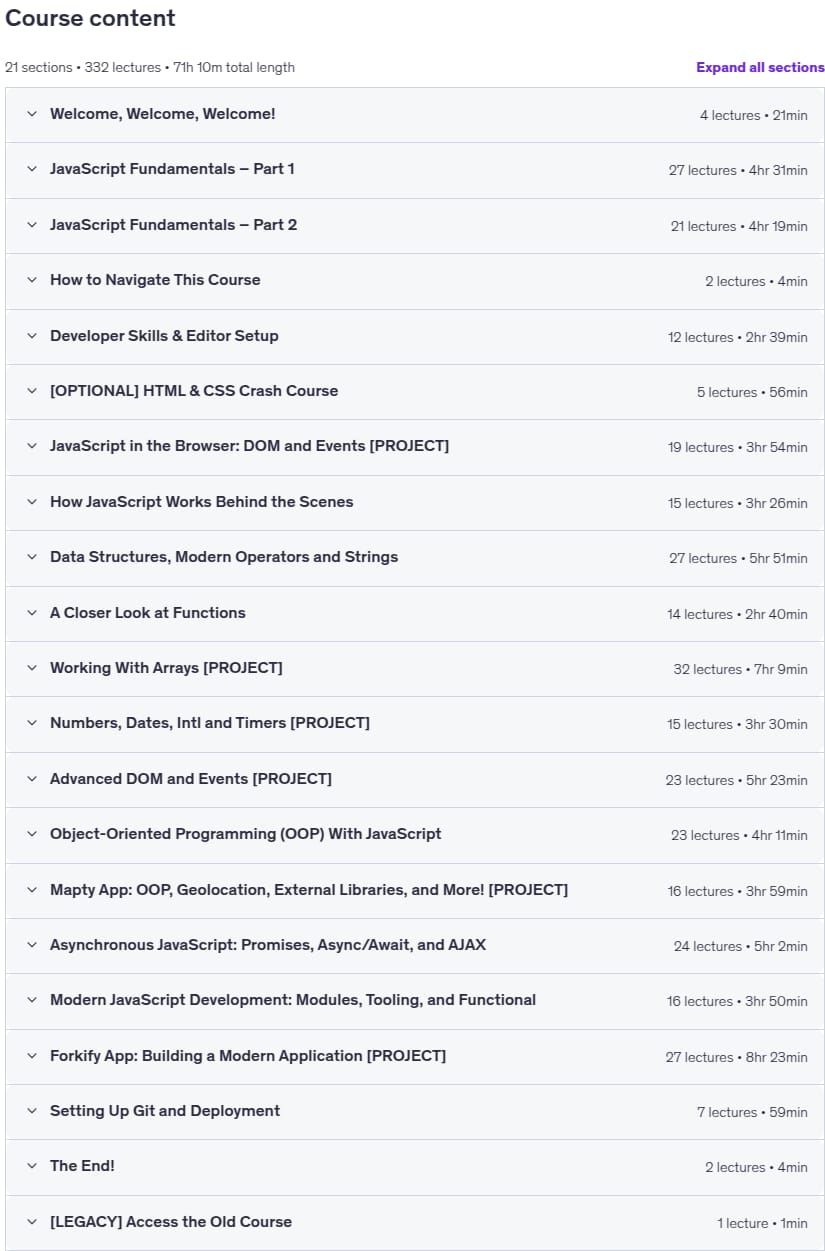Expand chevron for JavaScript in the Browser section
Viewport: 825px width, 1251px height.
tap(32, 447)
